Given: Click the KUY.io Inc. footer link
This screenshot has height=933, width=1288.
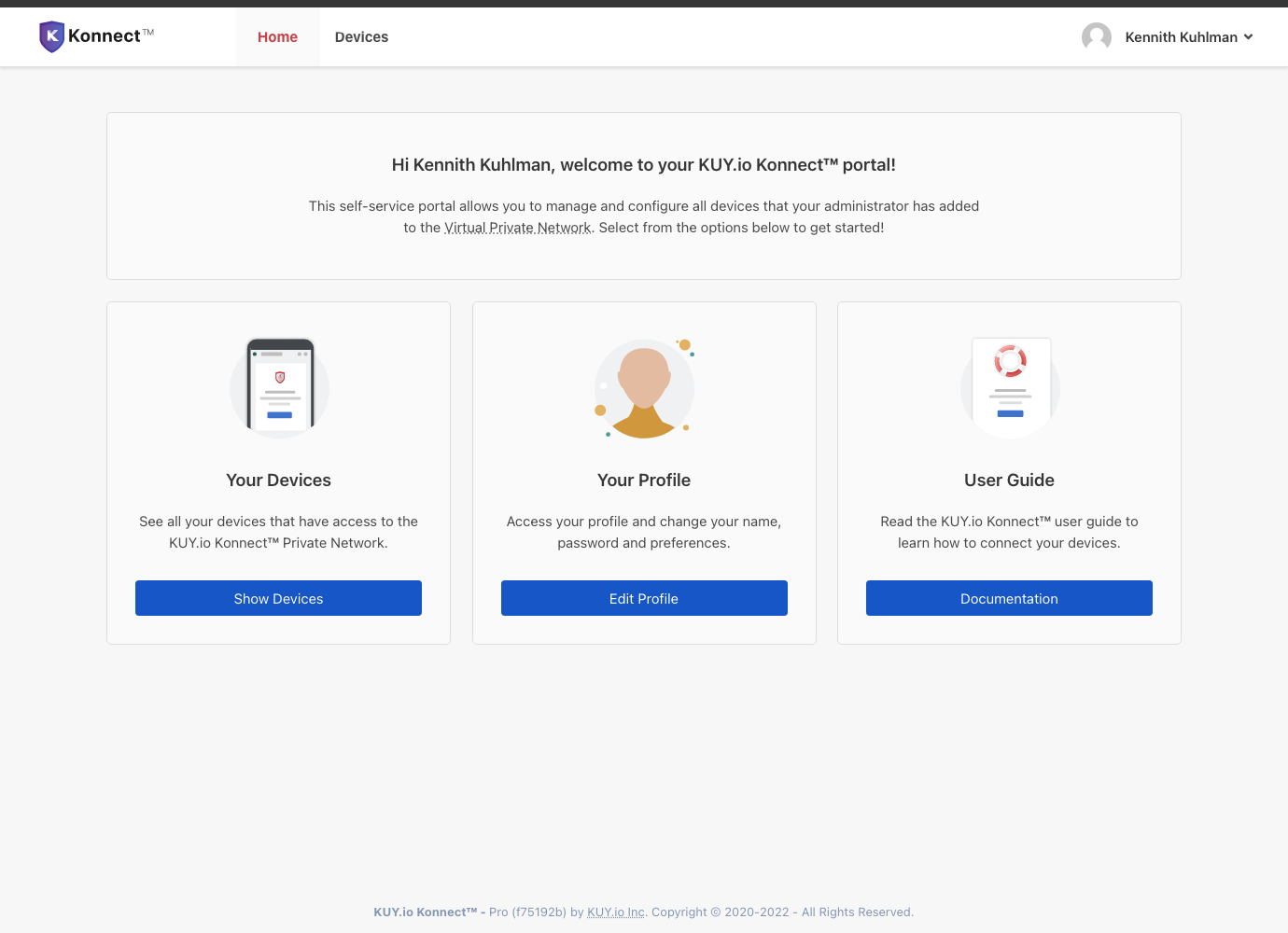Looking at the screenshot, I should coord(616,912).
